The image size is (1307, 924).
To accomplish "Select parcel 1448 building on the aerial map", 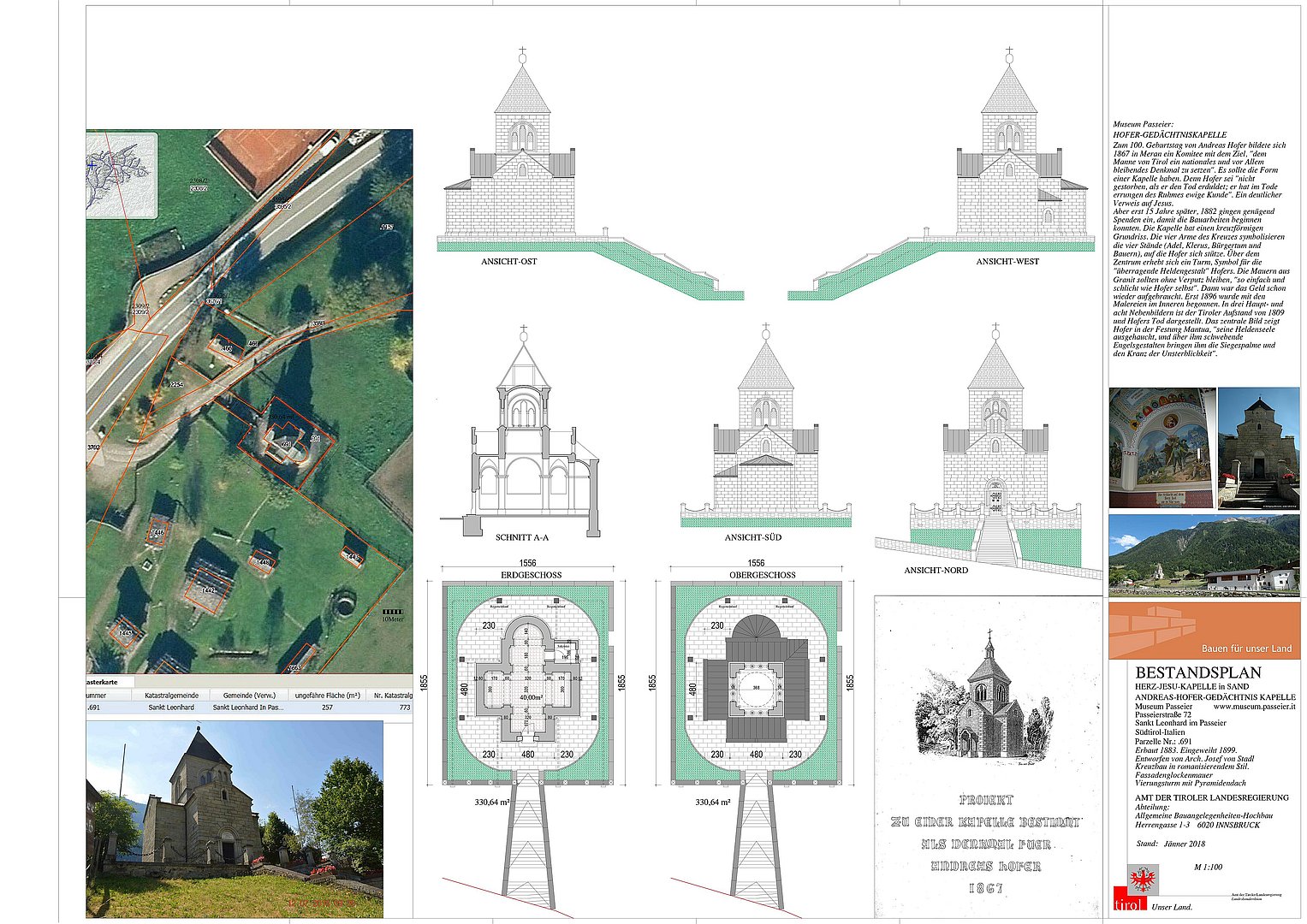I will coord(263,560).
